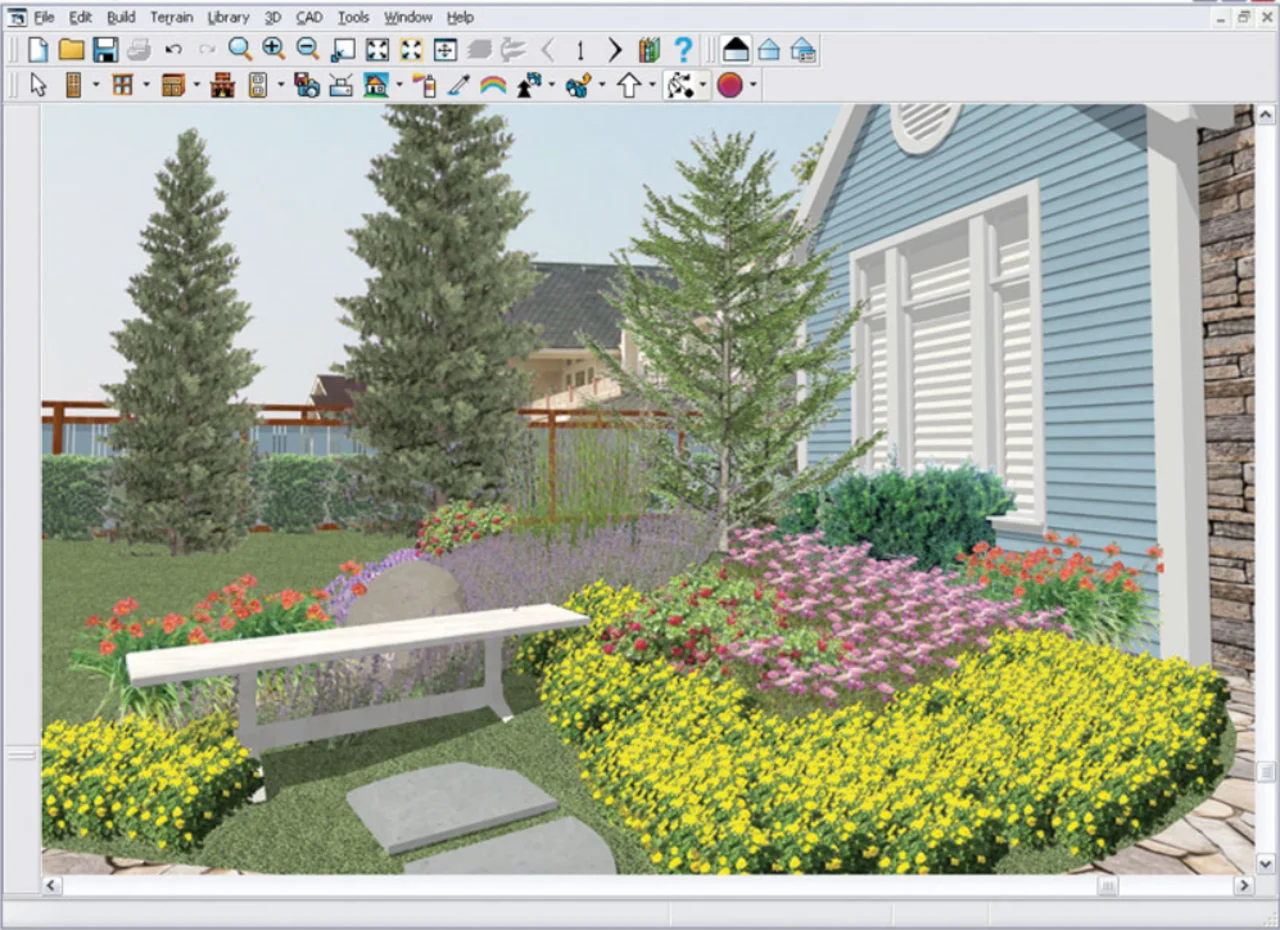The height and width of the screenshot is (930, 1280).
Task: Pick the Material Eyedropper tool
Action: tap(459, 86)
